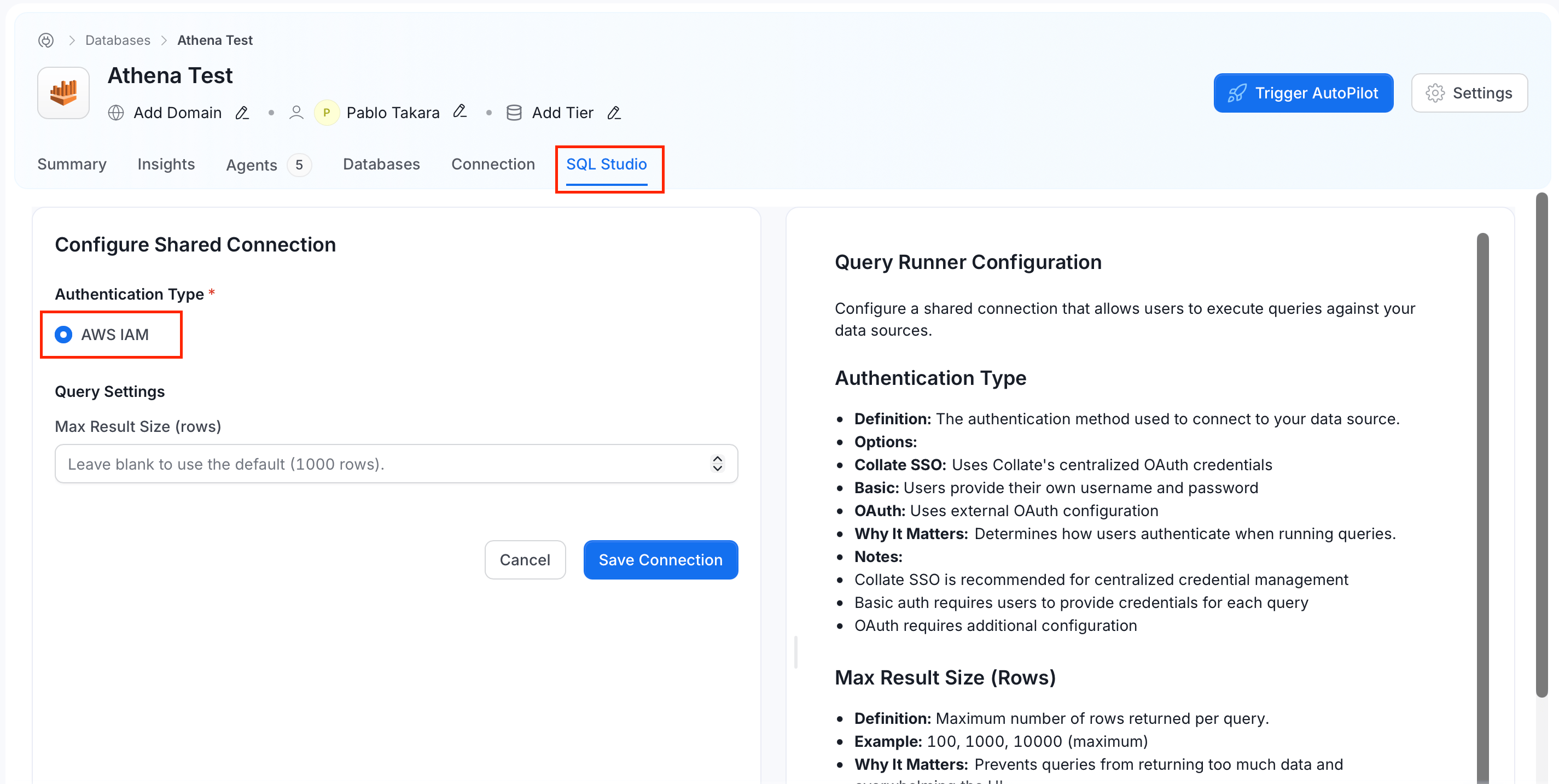The width and height of the screenshot is (1559, 784).
Task: Click the Max Result Size stepper arrows
Action: click(717, 464)
